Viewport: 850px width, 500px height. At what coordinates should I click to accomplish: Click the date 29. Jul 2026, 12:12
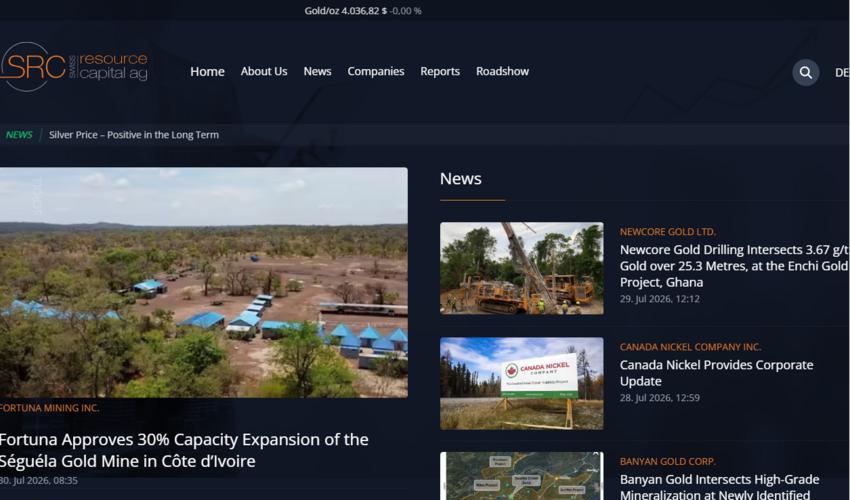tap(660, 299)
